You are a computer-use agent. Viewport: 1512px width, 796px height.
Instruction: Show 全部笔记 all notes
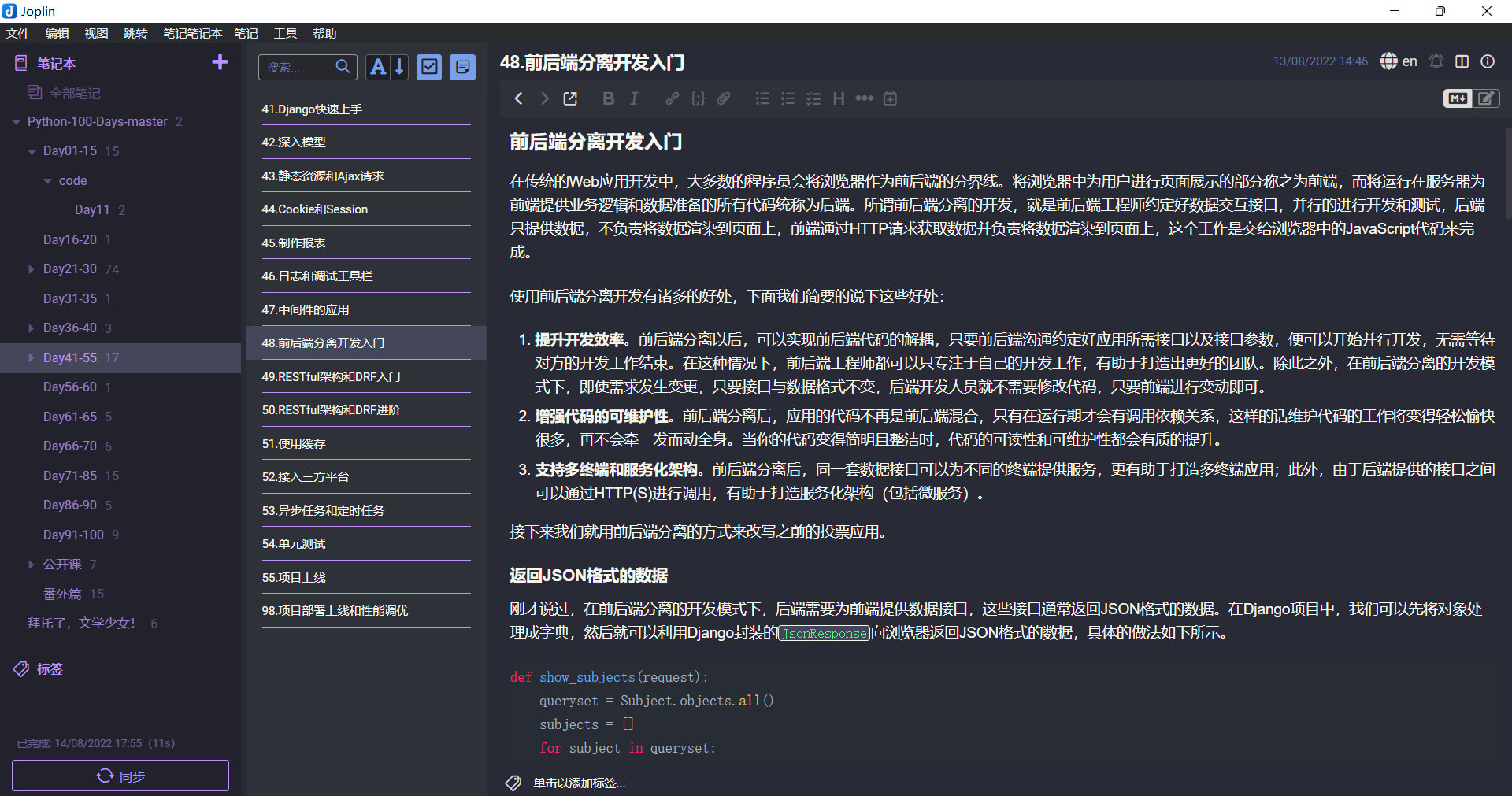click(75, 93)
